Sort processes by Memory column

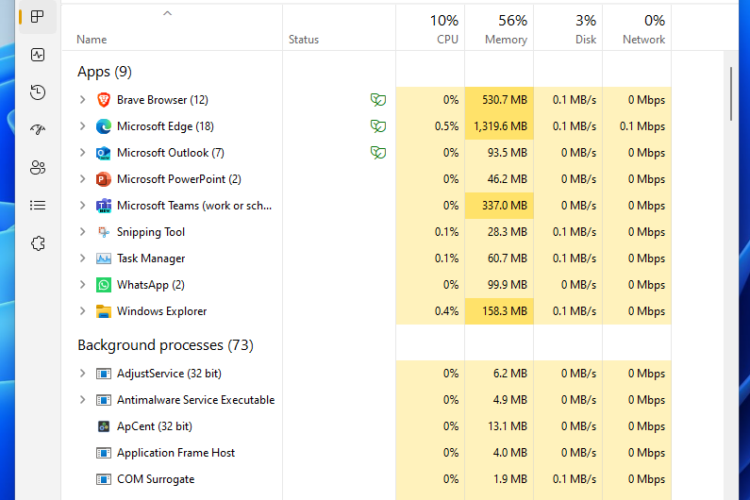coord(499,29)
